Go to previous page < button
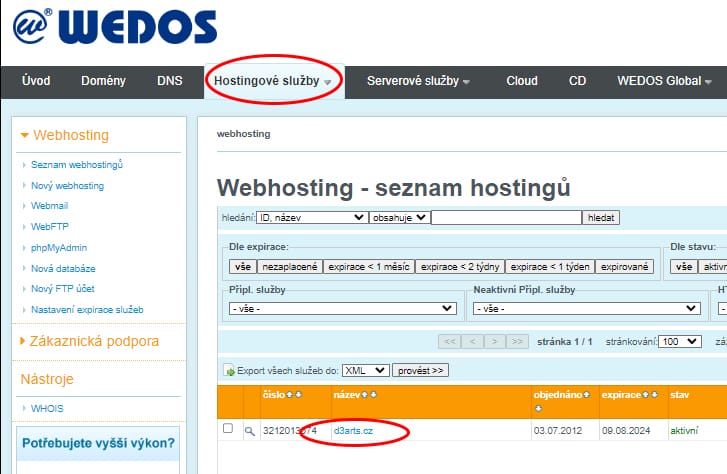The width and height of the screenshot is (727, 474). tap(472, 342)
